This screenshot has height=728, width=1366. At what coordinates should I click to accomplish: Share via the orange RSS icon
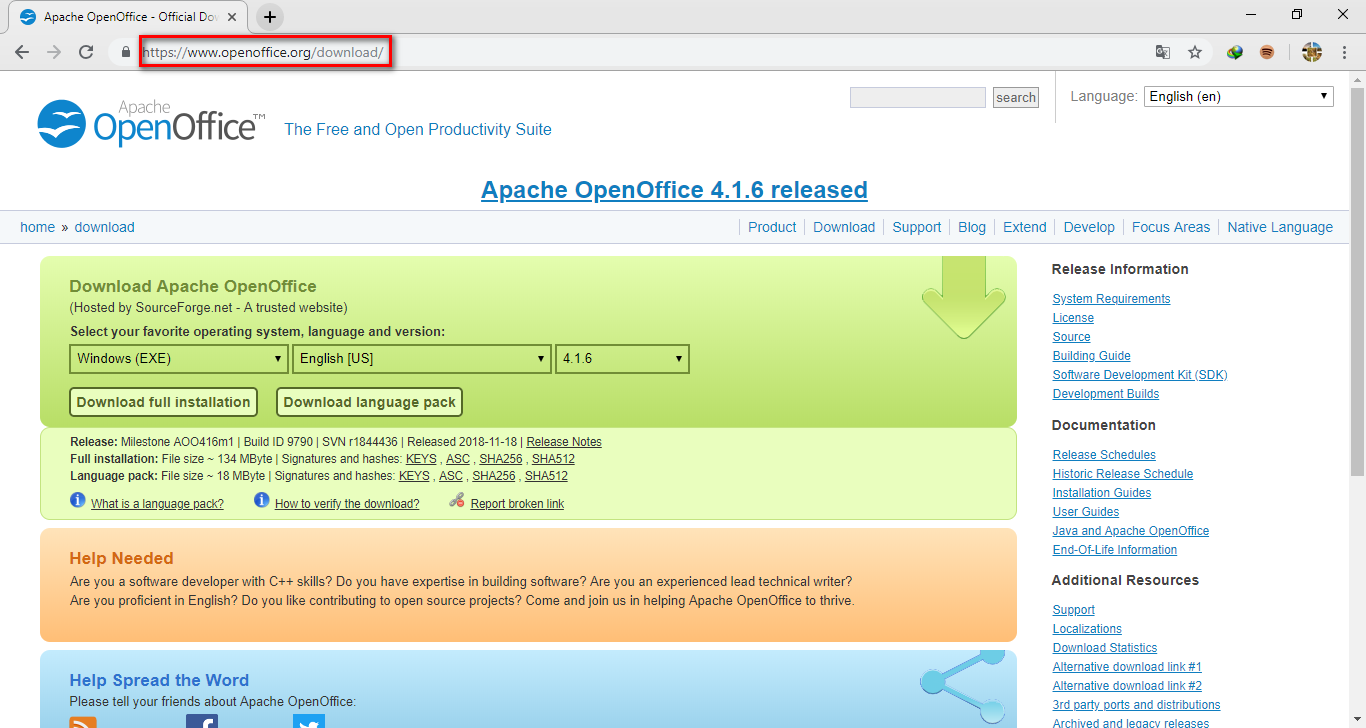82,722
